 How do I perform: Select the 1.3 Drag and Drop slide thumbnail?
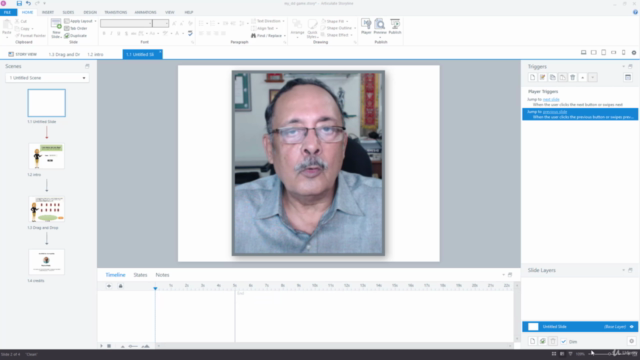coord(47,209)
